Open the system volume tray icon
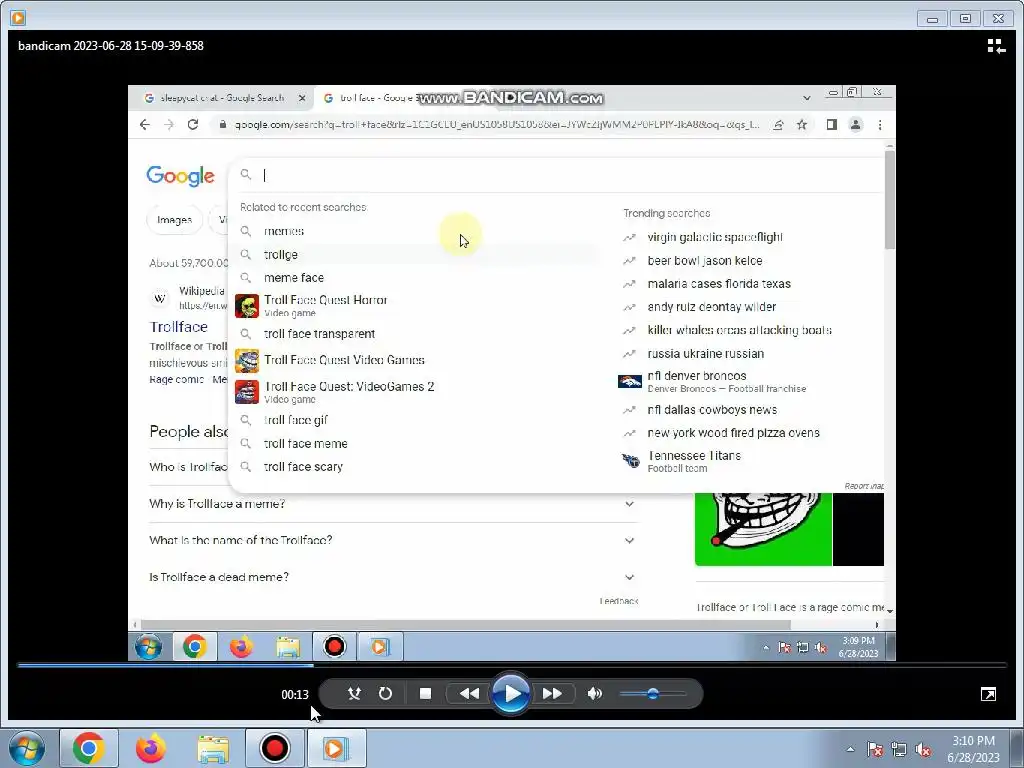1024x768 pixels. [x=923, y=749]
